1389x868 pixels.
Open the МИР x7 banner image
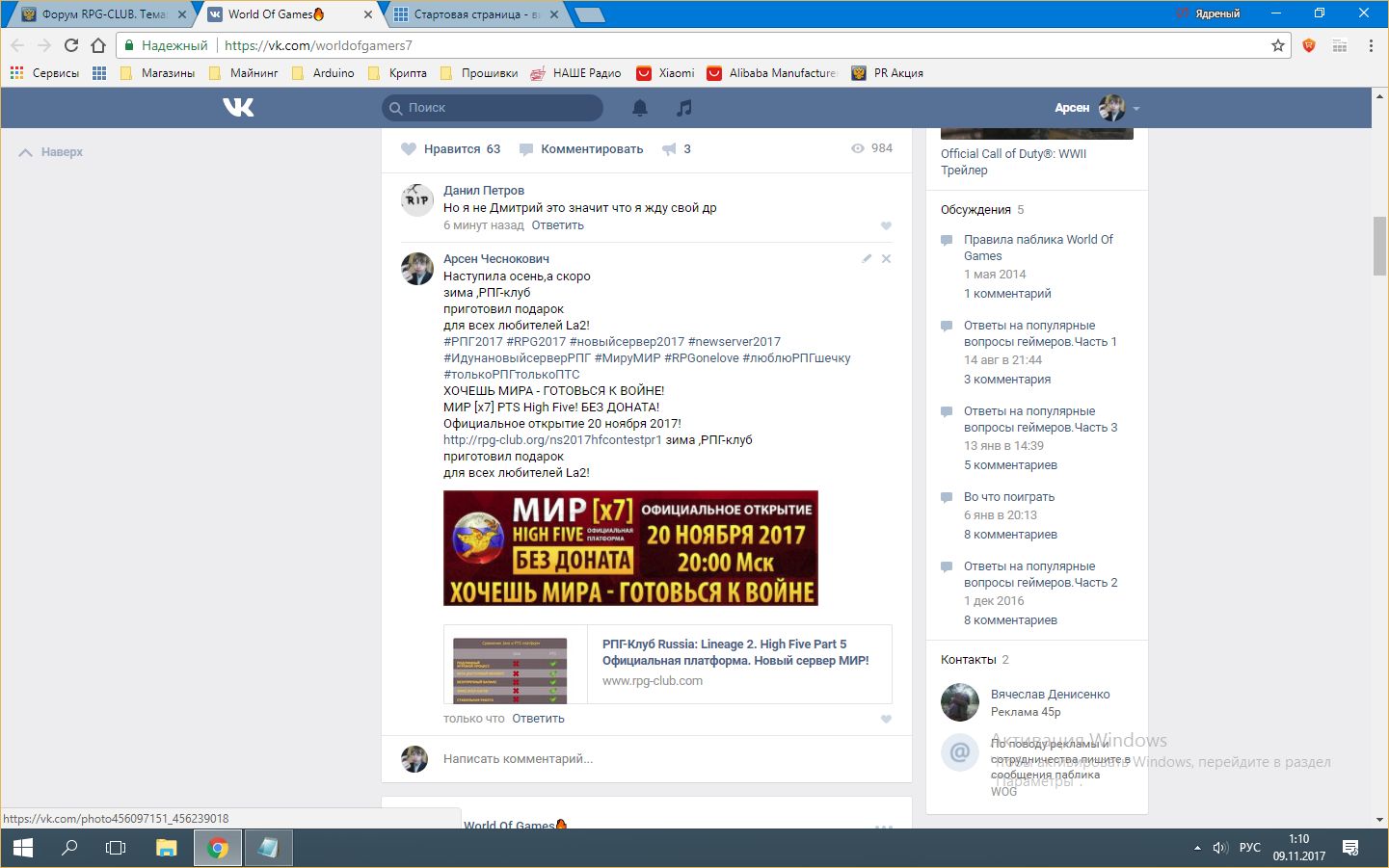630,548
